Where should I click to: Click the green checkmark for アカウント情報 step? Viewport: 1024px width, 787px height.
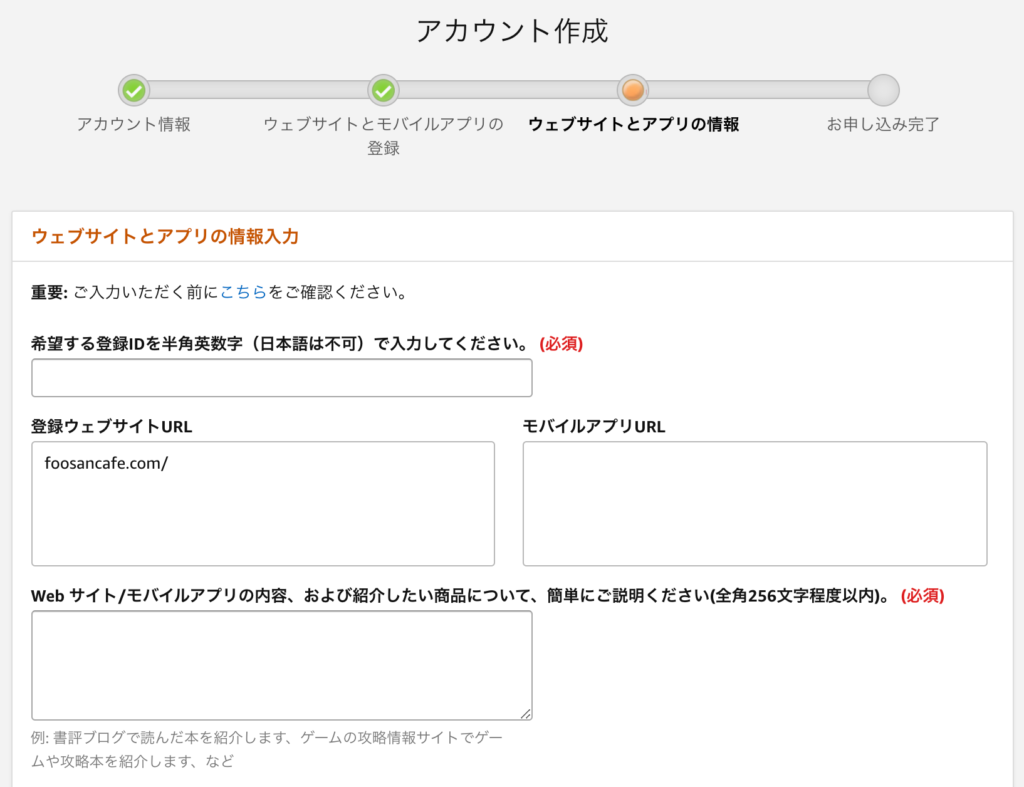point(134,91)
